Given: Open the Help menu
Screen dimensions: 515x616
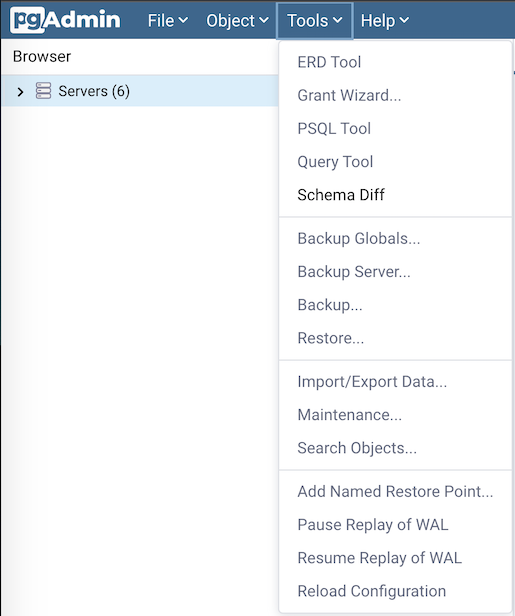Looking at the screenshot, I should [x=385, y=20].
